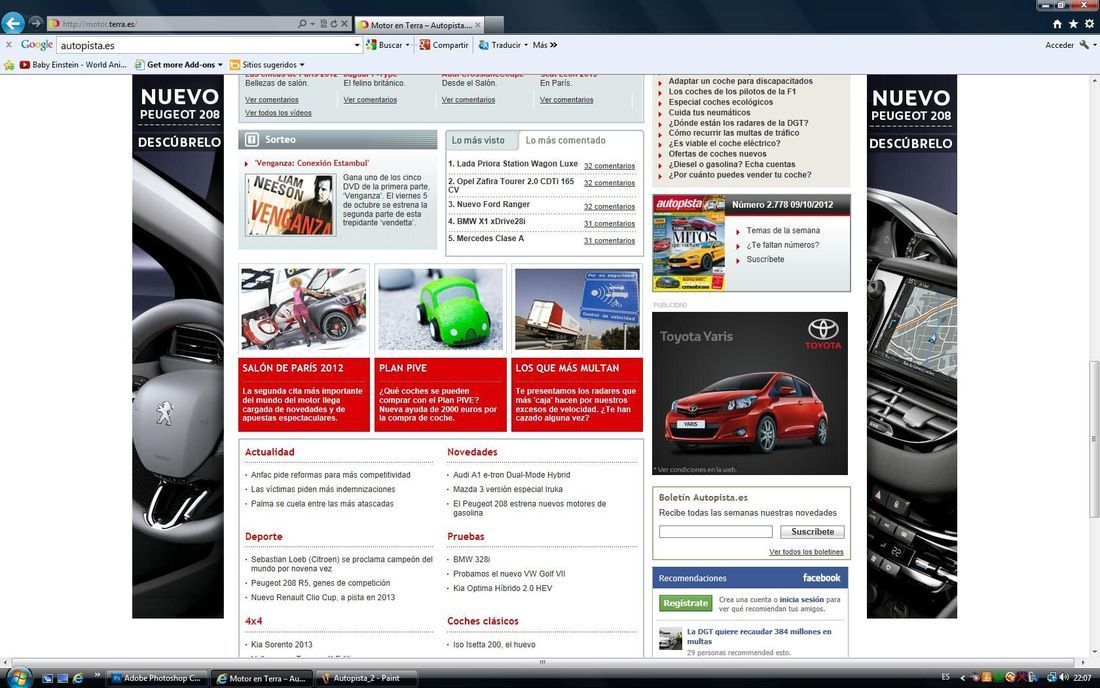Open the blank new tab button
The height and width of the screenshot is (688, 1100).
pyautogui.click(x=494, y=25)
